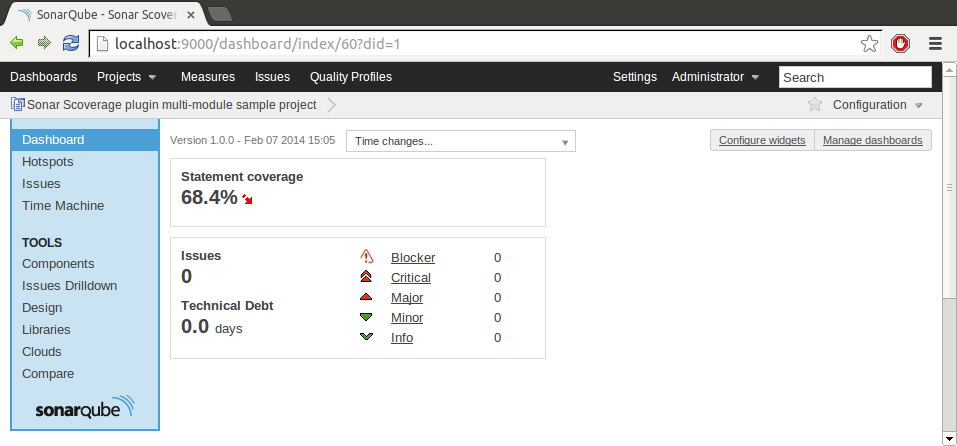Bookmark the page with the star icon
The width and height of the screenshot is (957, 446).
click(x=870, y=44)
